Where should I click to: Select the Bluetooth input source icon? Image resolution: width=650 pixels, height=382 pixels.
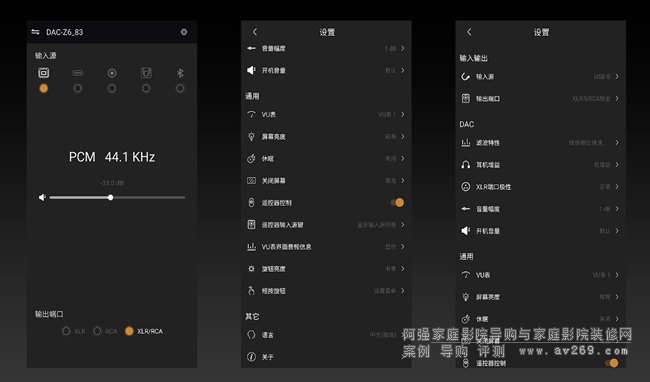click(x=180, y=73)
